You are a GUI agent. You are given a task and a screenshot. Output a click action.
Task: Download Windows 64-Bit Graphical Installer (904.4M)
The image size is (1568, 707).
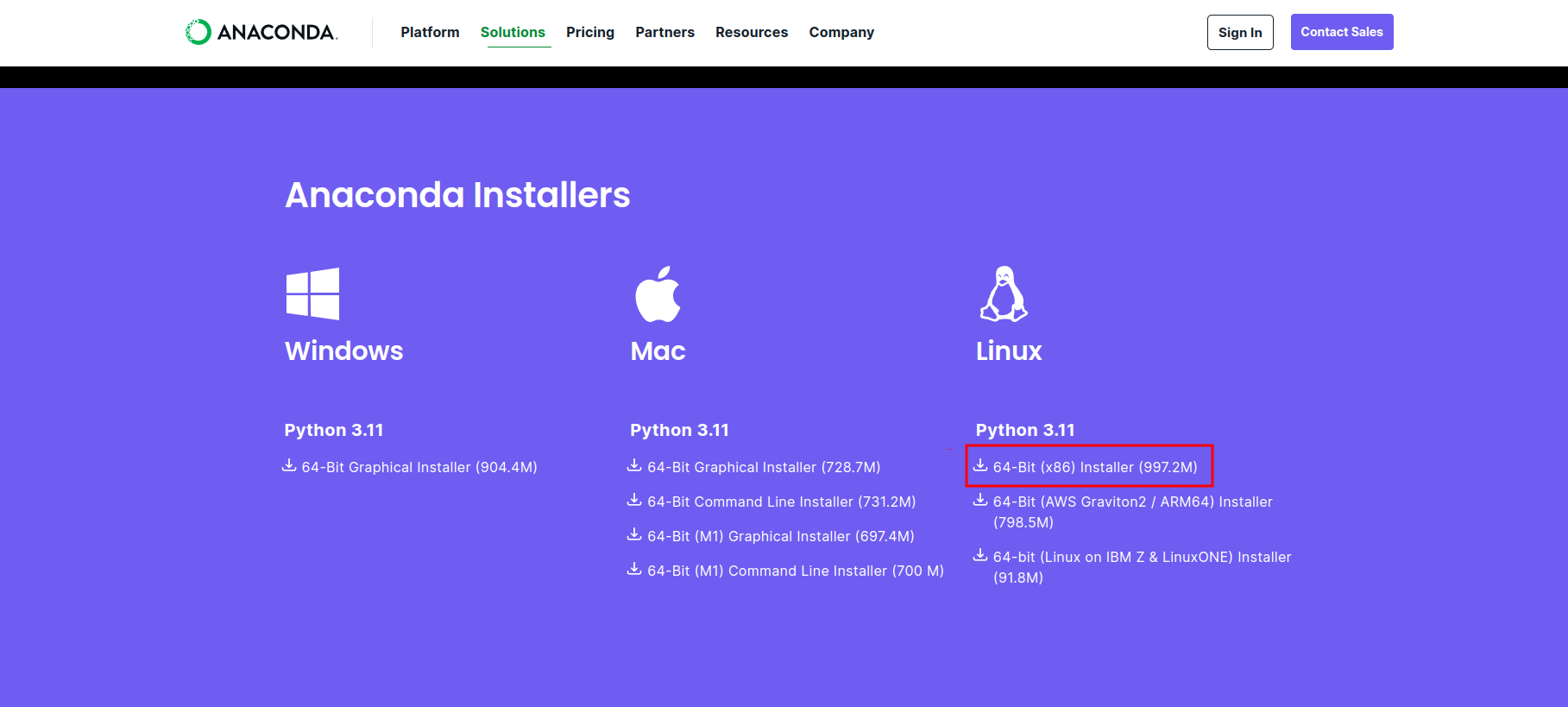419,467
